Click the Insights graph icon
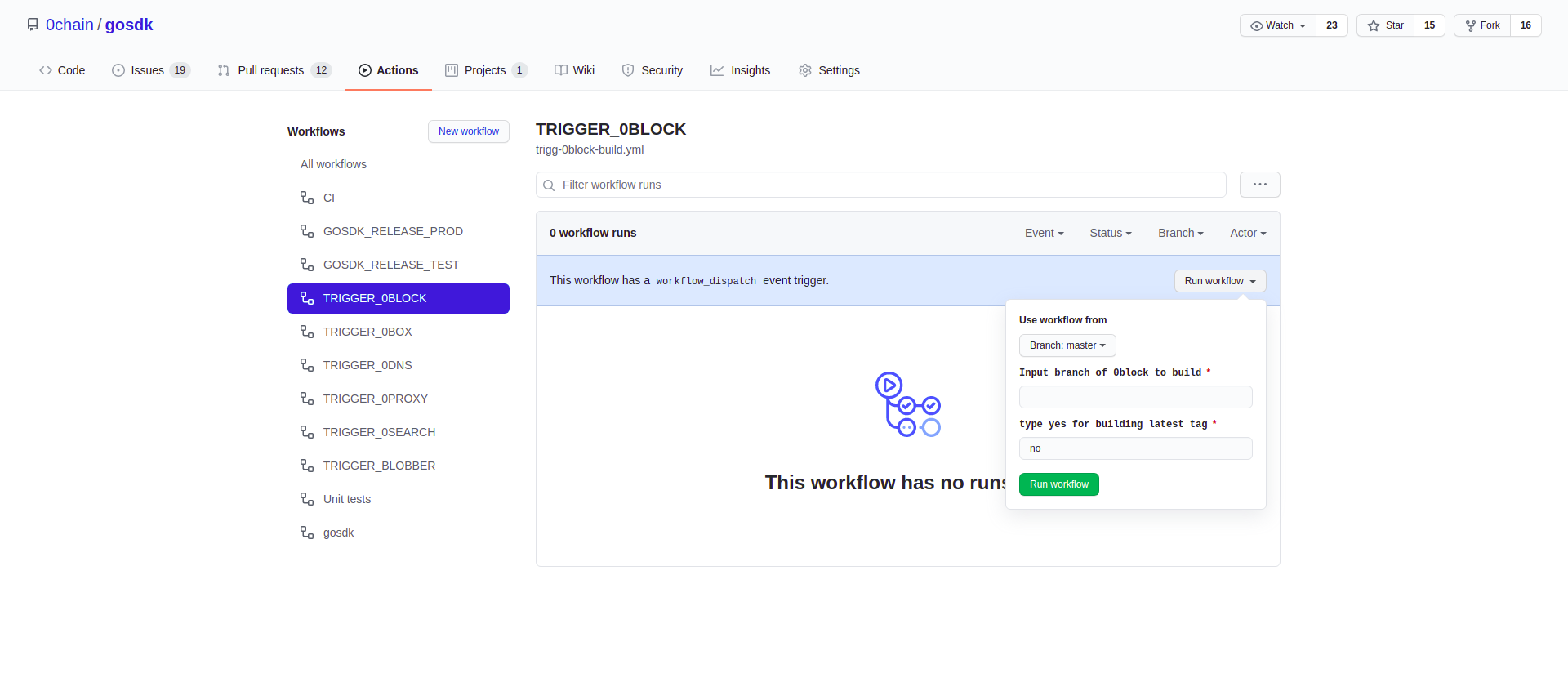This screenshot has width=1568, height=682. click(717, 70)
